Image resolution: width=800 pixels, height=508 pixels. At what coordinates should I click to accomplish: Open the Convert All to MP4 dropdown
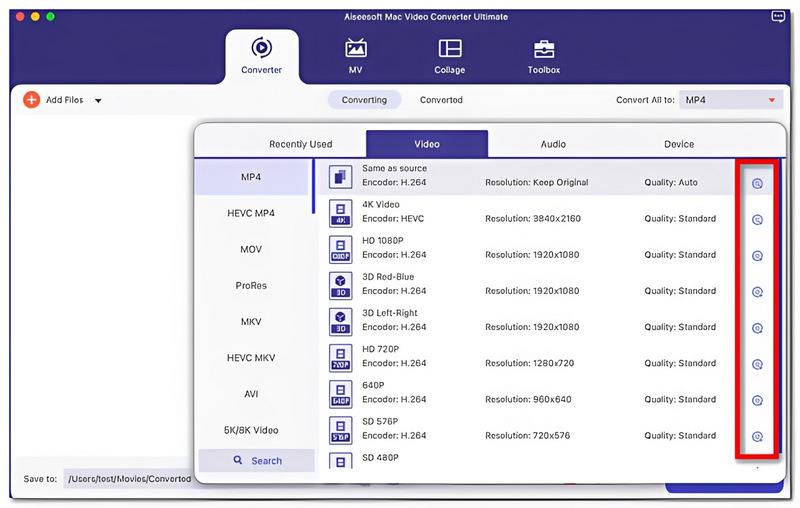(730, 100)
